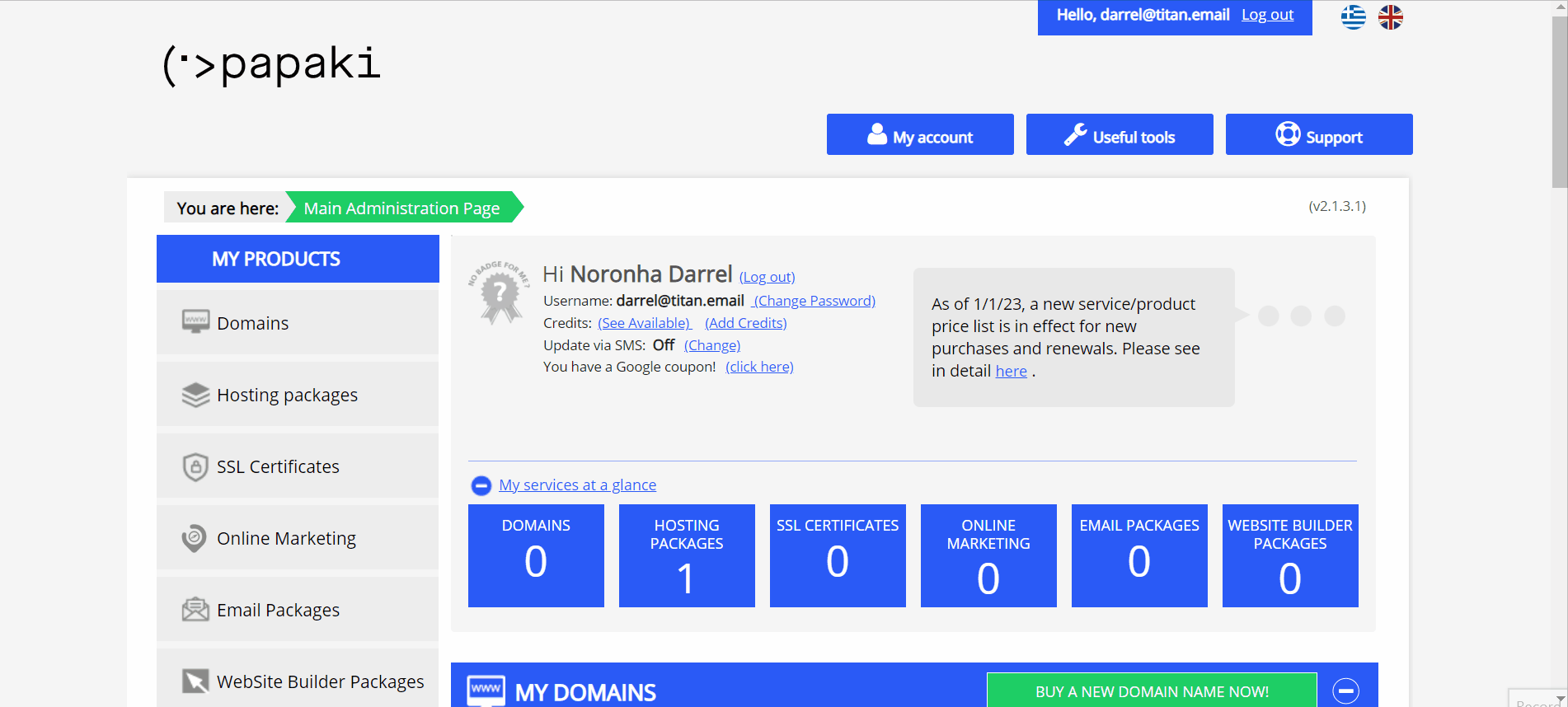Viewport: 1568px width, 707px height.
Task: Collapse My services at a glance section
Action: pyautogui.click(x=481, y=485)
